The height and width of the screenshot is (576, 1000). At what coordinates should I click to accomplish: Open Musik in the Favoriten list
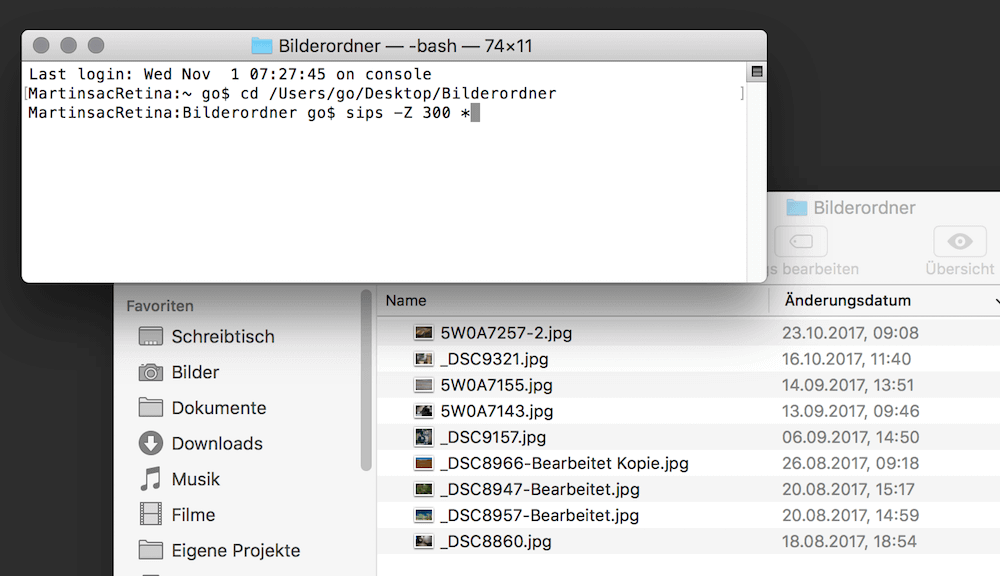pyautogui.click(x=179, y=479)
